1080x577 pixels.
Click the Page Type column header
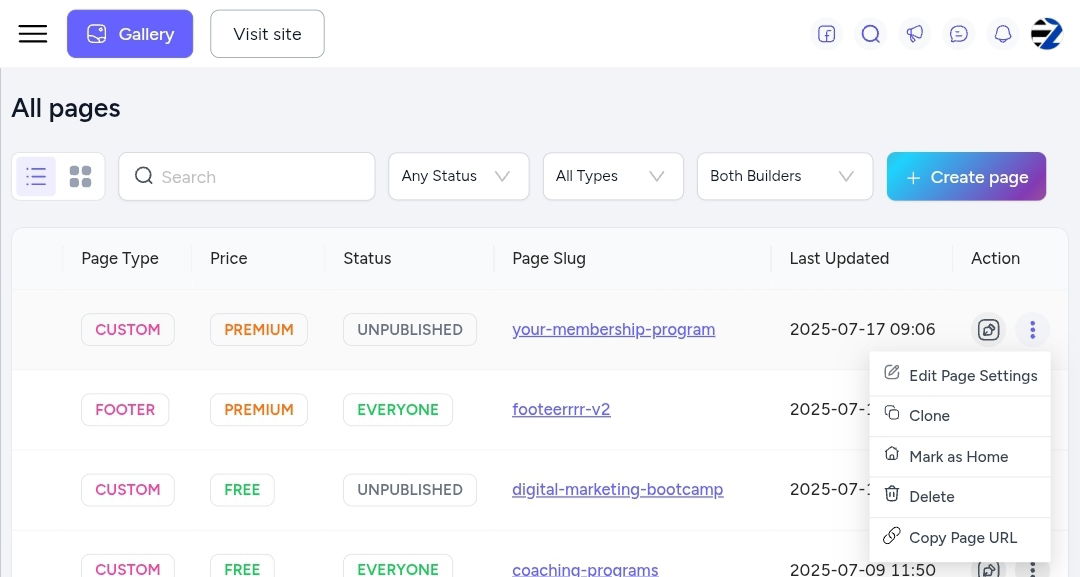(120, 258)
